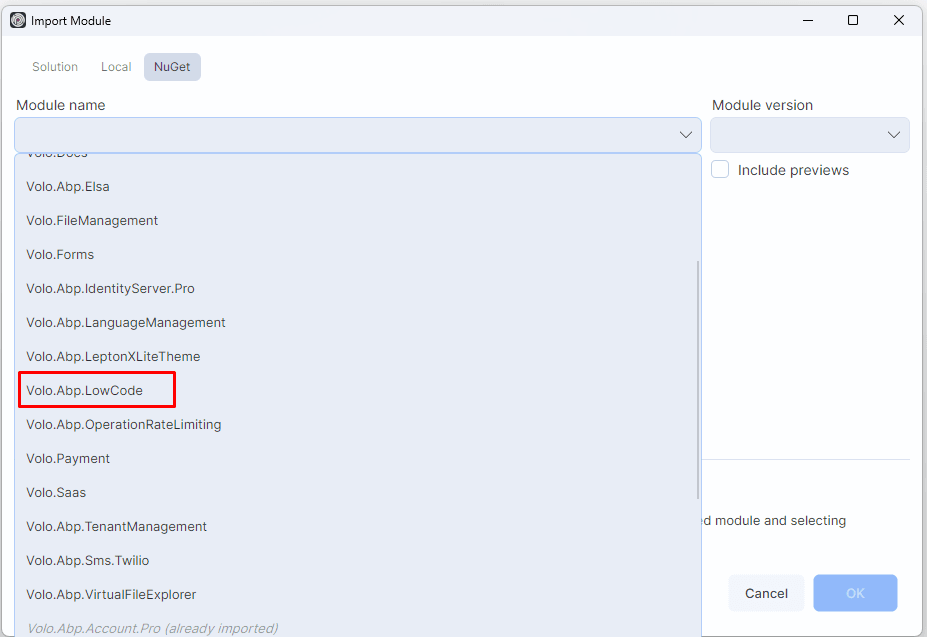The image size is (927, 637).
Task: Click the Import Module app icon in the title bar
Action: coord(18,21)
